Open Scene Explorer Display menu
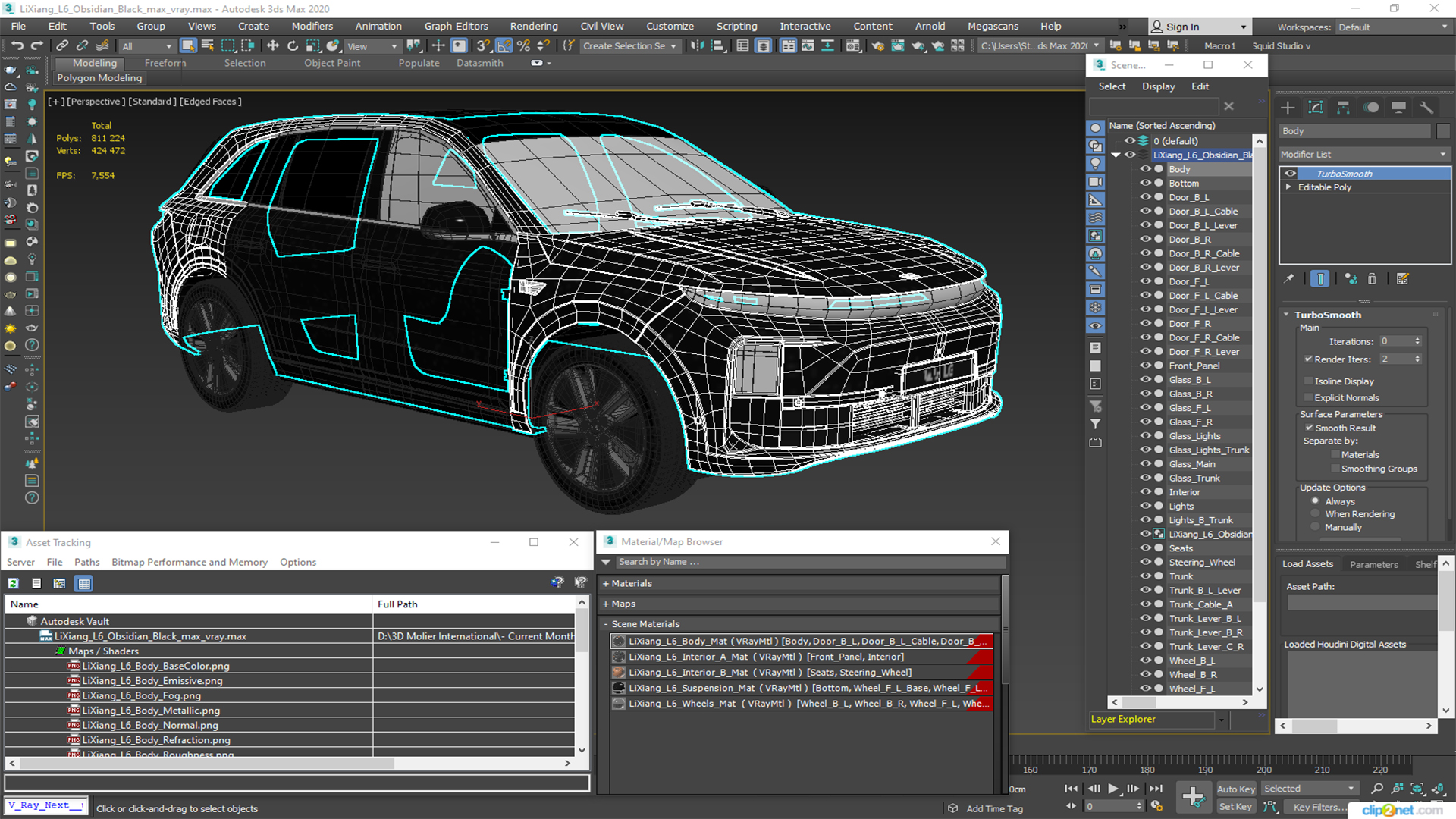1456x819 pixels. coord(1158,86)
